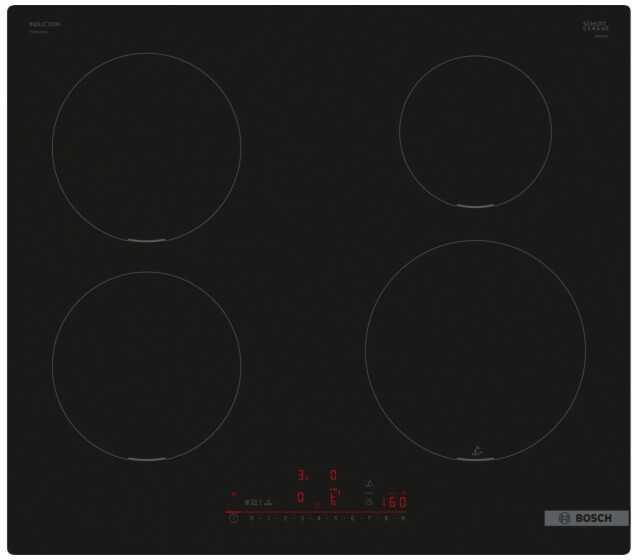Tap frying sensor icon in control panel
This screenshot has height=560, width=632.
[368, 483]
